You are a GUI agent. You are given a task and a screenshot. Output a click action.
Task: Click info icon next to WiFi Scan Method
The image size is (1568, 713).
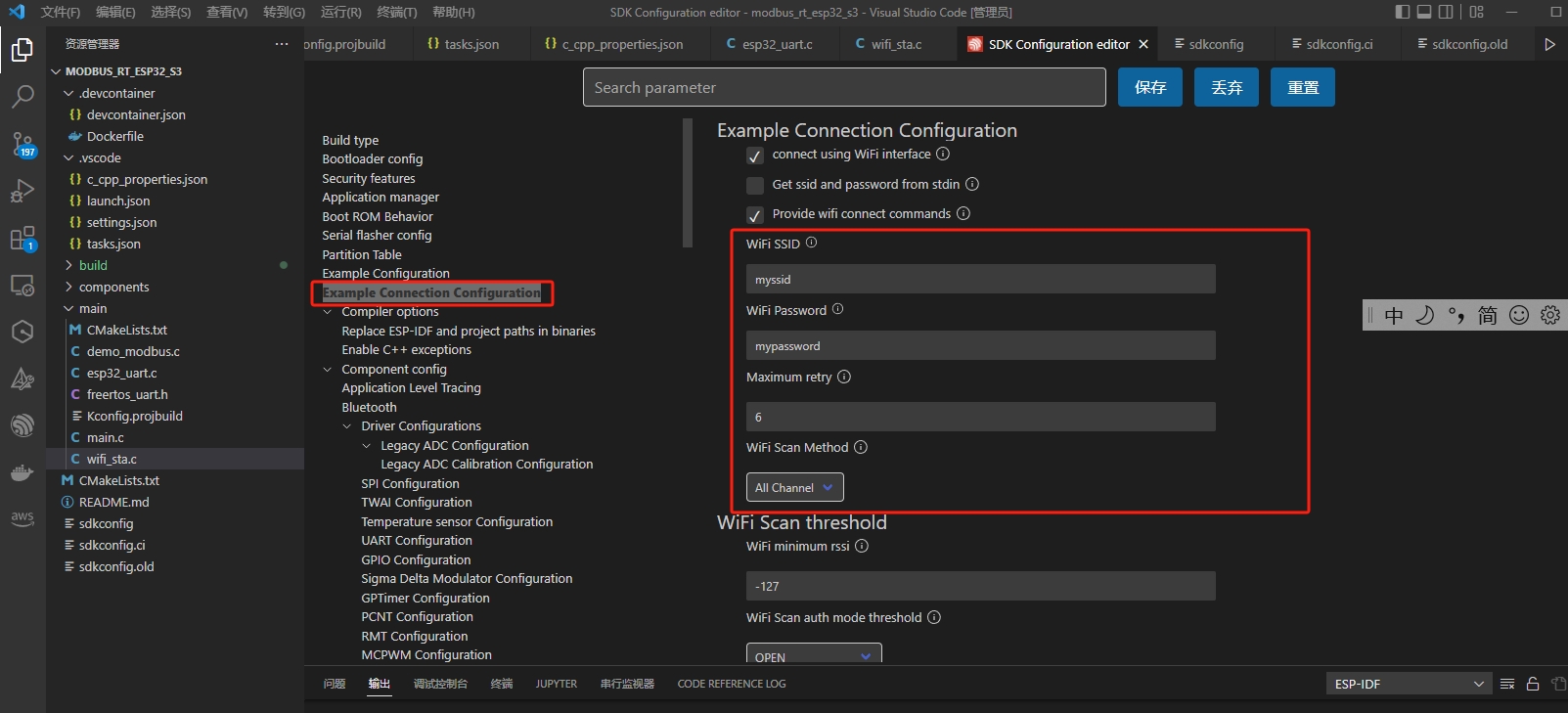click(x=861, y=447)
